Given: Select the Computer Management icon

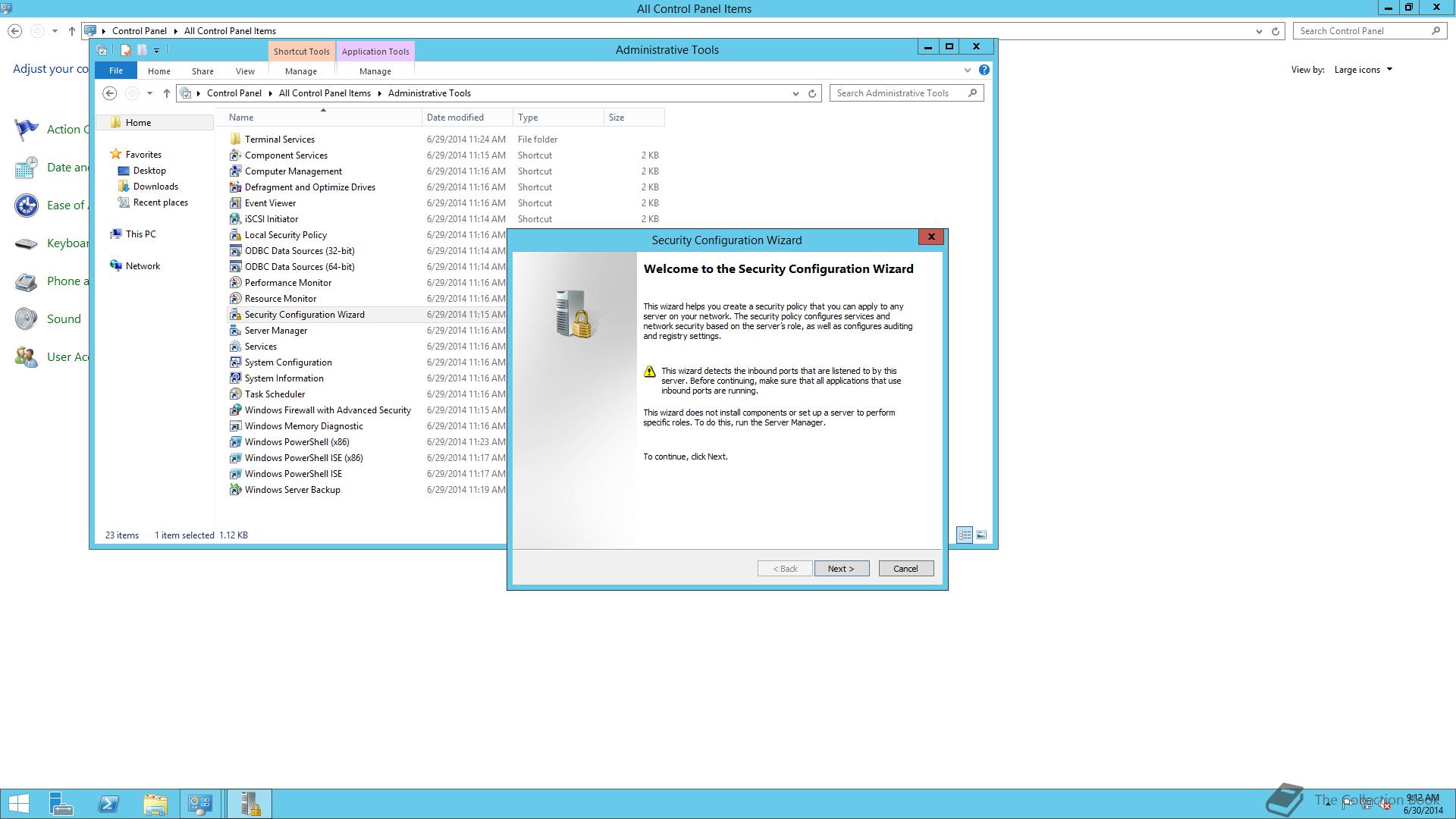Looking at the screenshot, I should [235, 171].
